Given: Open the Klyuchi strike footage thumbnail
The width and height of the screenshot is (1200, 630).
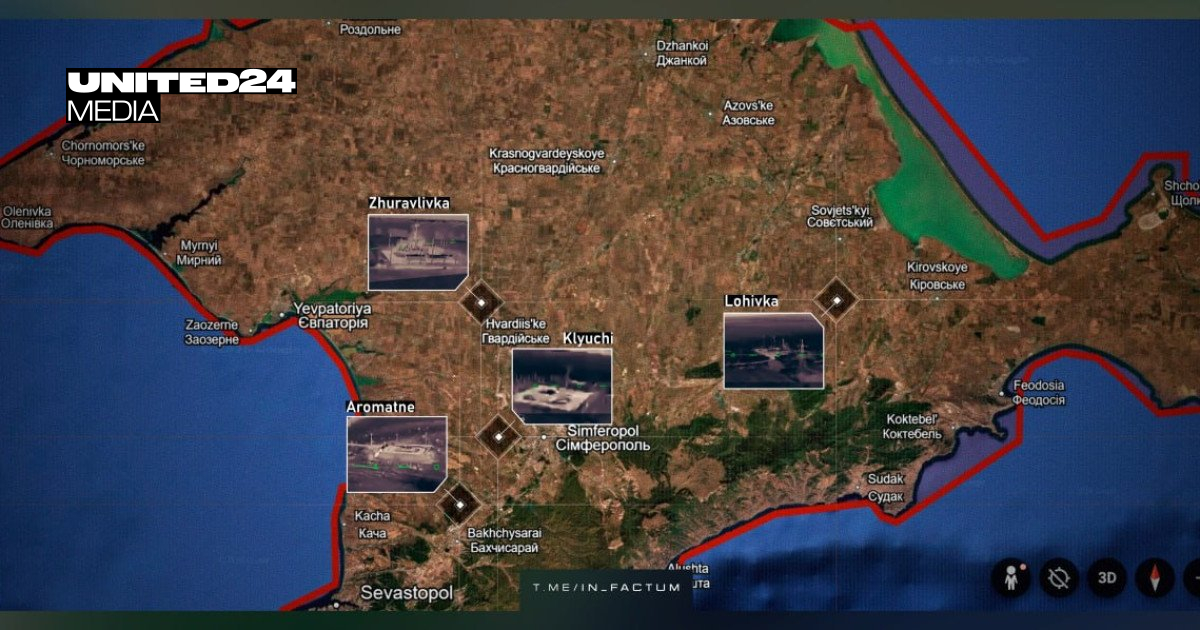Looking at the screenshot, I should 562,385.
